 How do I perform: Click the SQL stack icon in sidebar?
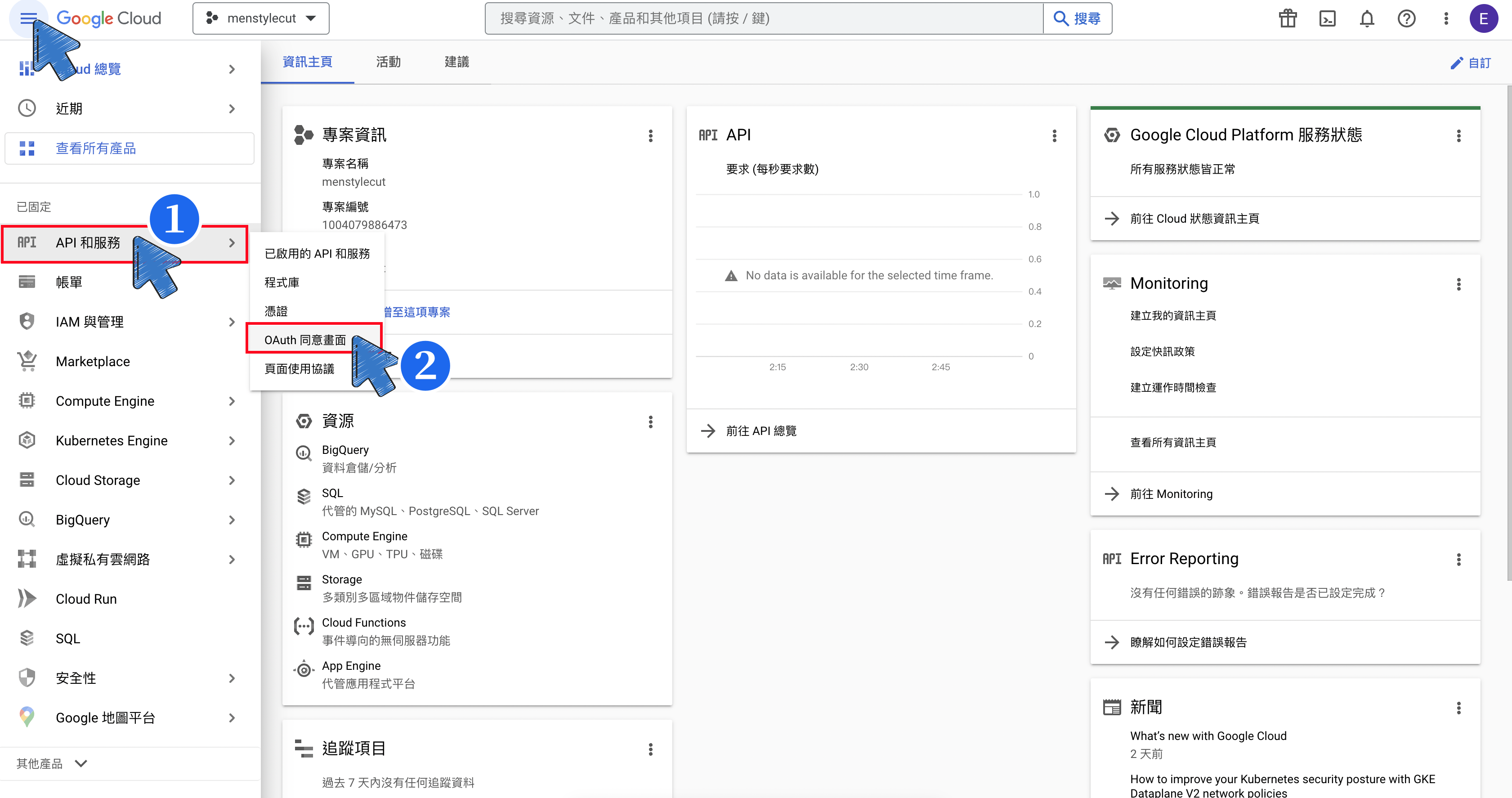coord(27,638)
